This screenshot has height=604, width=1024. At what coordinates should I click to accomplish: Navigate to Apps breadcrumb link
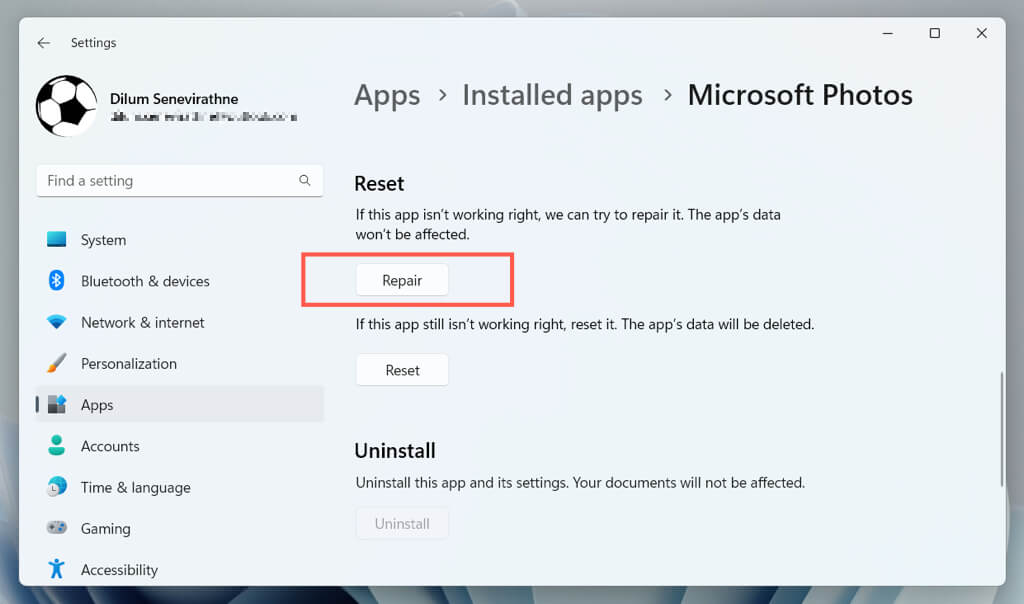[387, 95]
